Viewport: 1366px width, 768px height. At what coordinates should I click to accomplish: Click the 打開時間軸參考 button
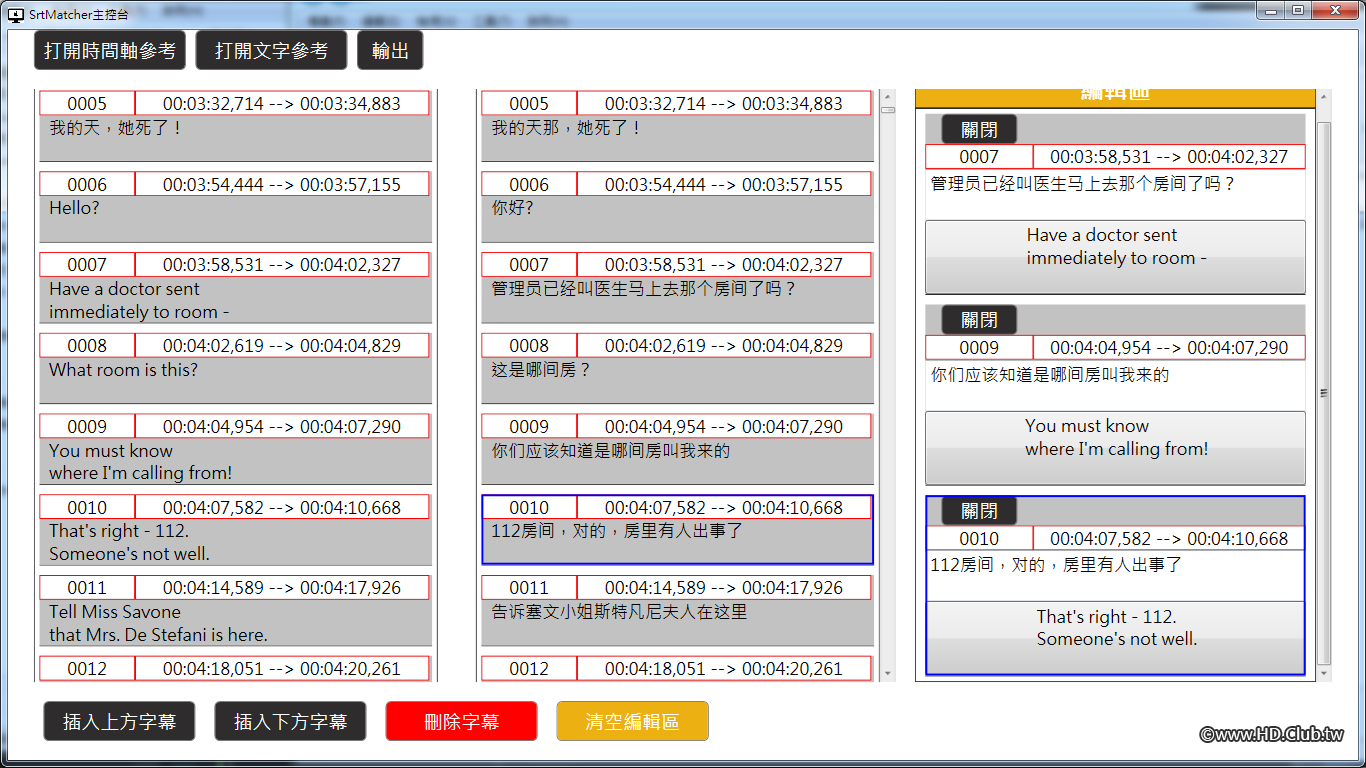pyautogui.click(x=110, y=50)
